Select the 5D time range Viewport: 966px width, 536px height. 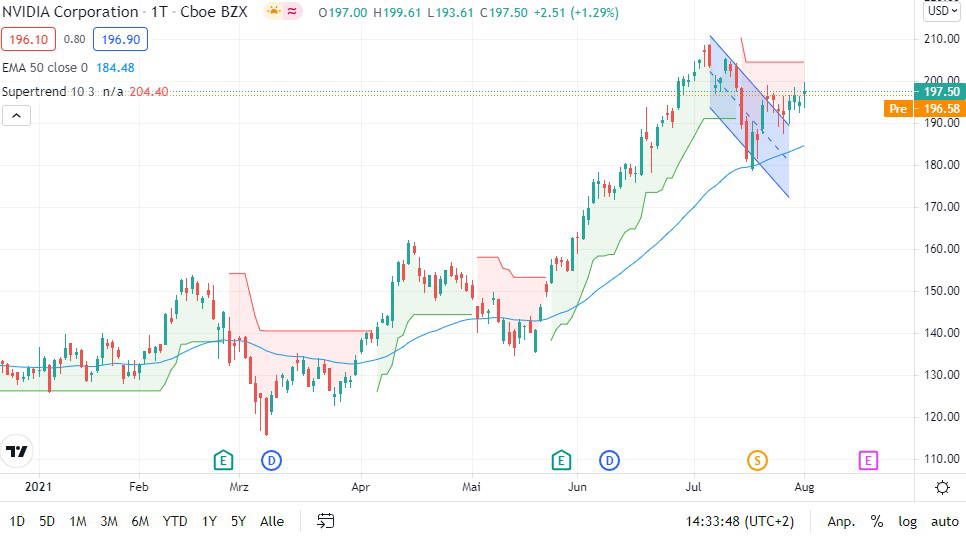pyautogui.click(x=47, y=521)
